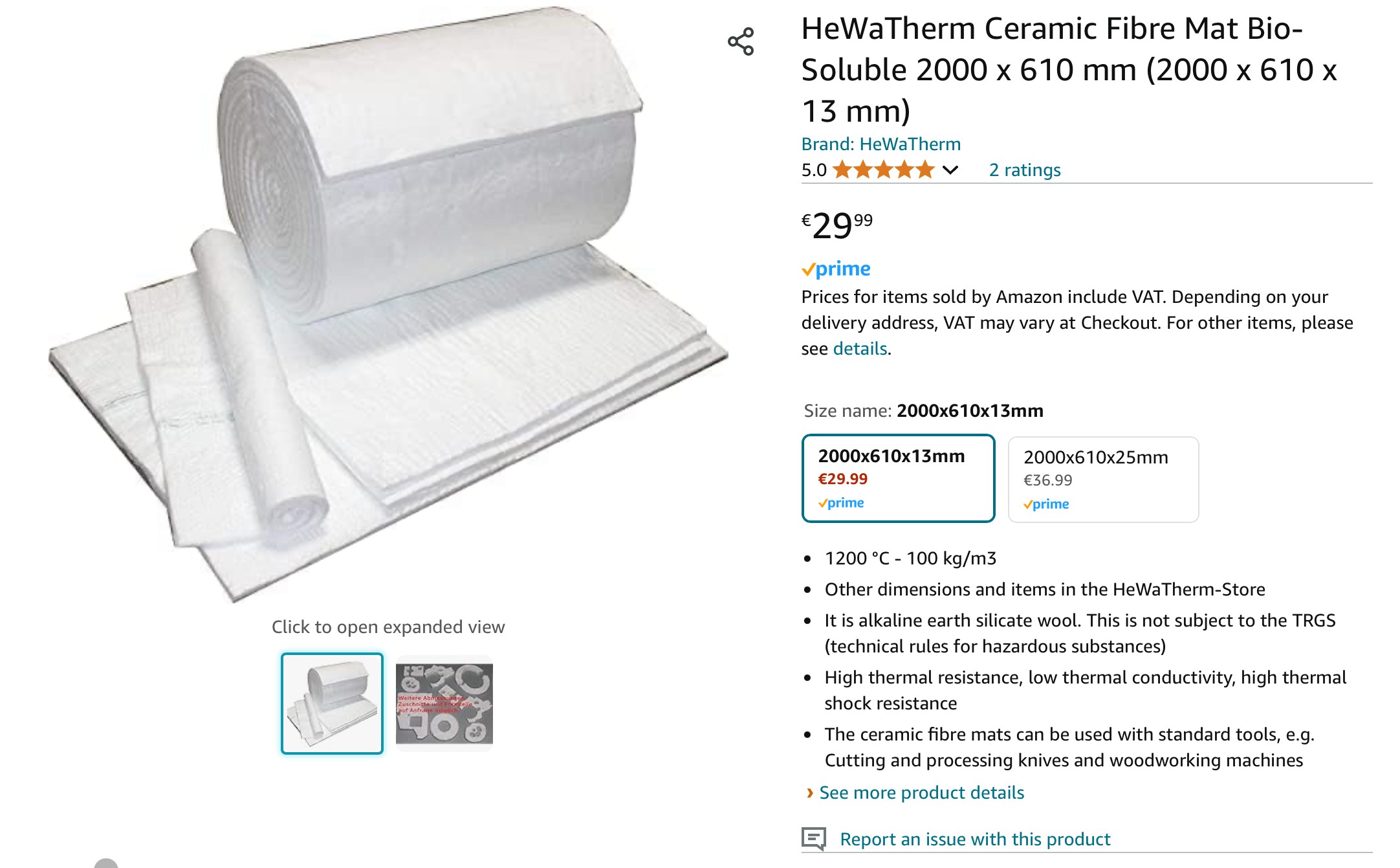
Task: Click Report an issue with this product
Action: (x=975, y=839)
